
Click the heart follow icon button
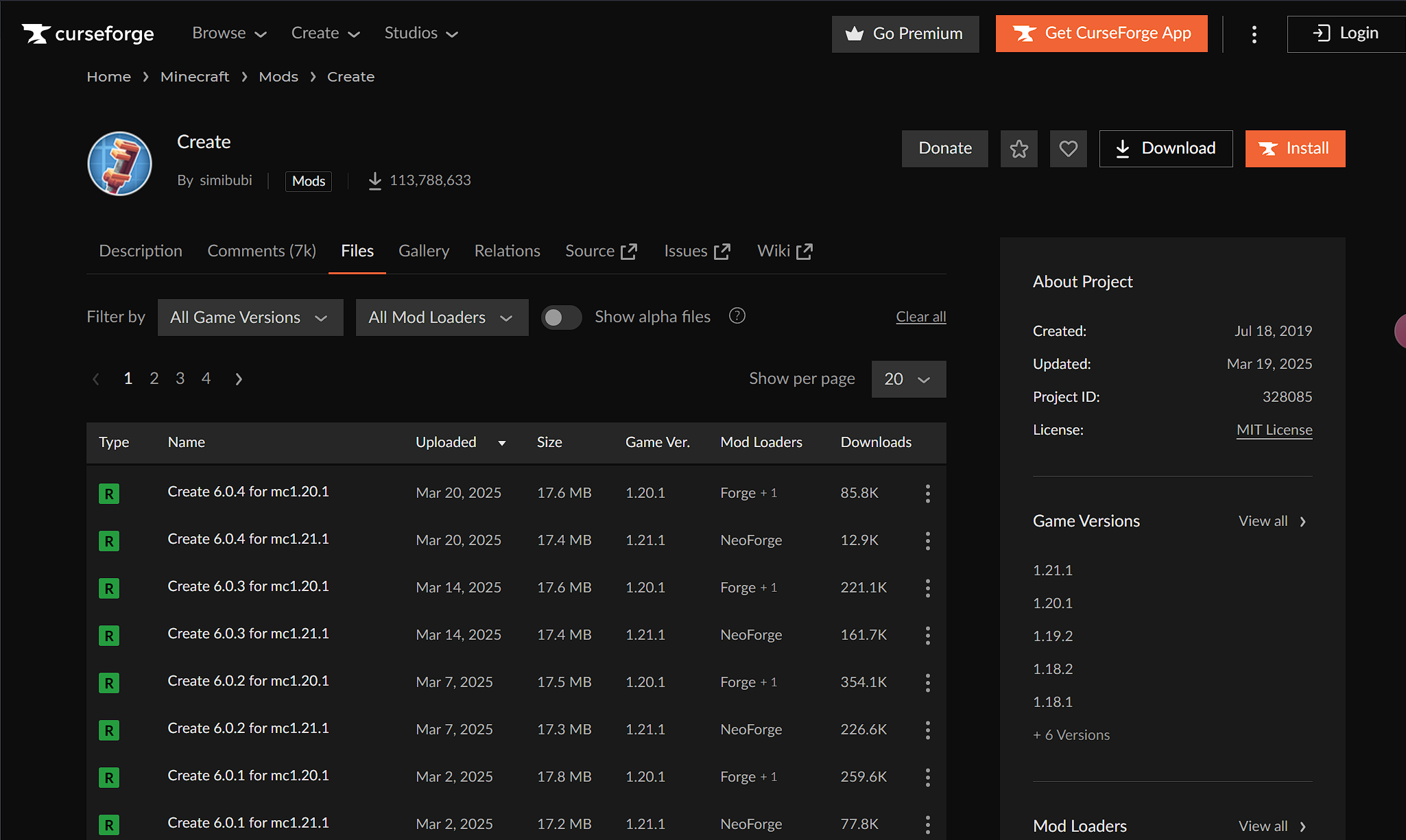tap(1068, 149)
